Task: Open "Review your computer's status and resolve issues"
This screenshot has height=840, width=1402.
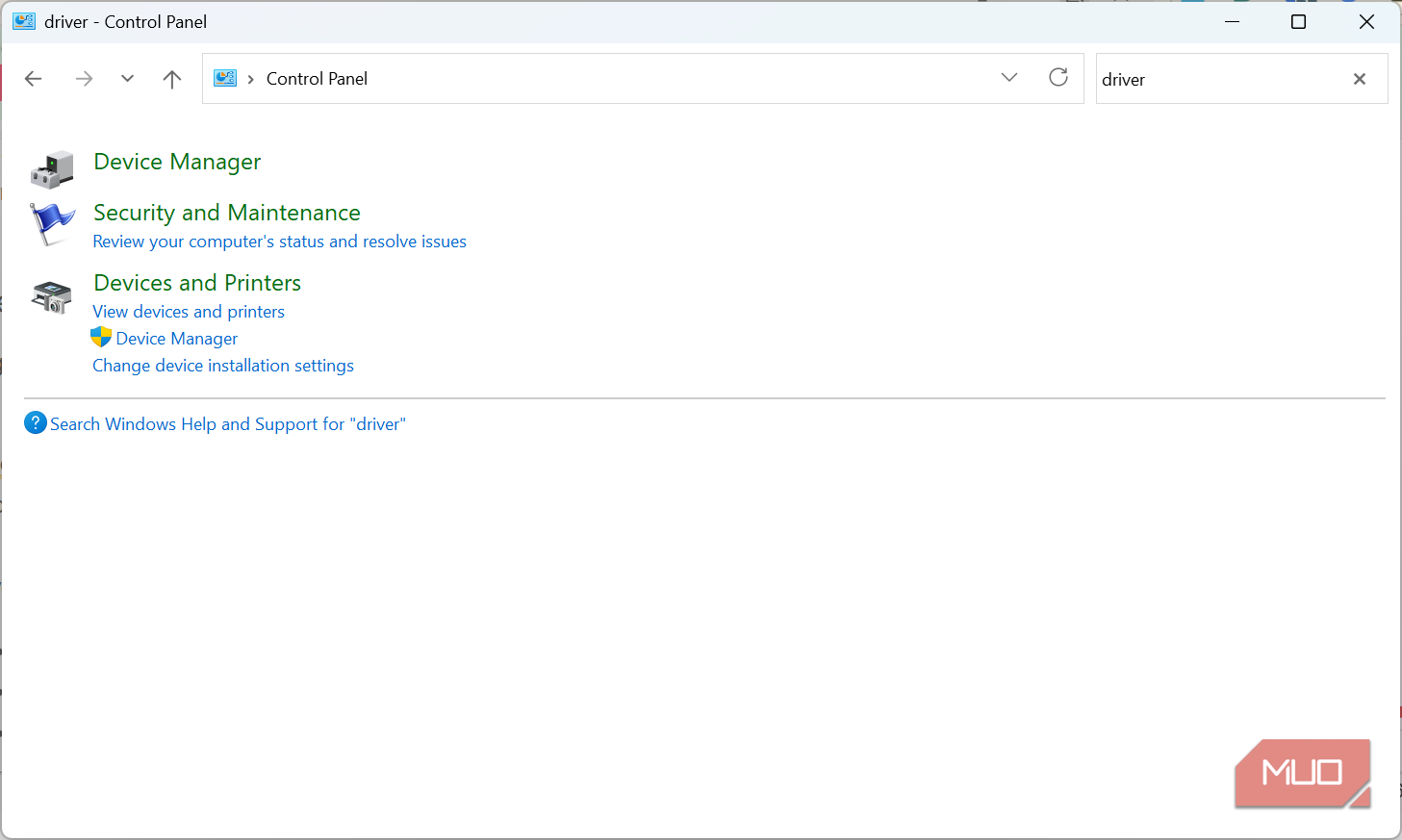Action: tap(279, 242)
